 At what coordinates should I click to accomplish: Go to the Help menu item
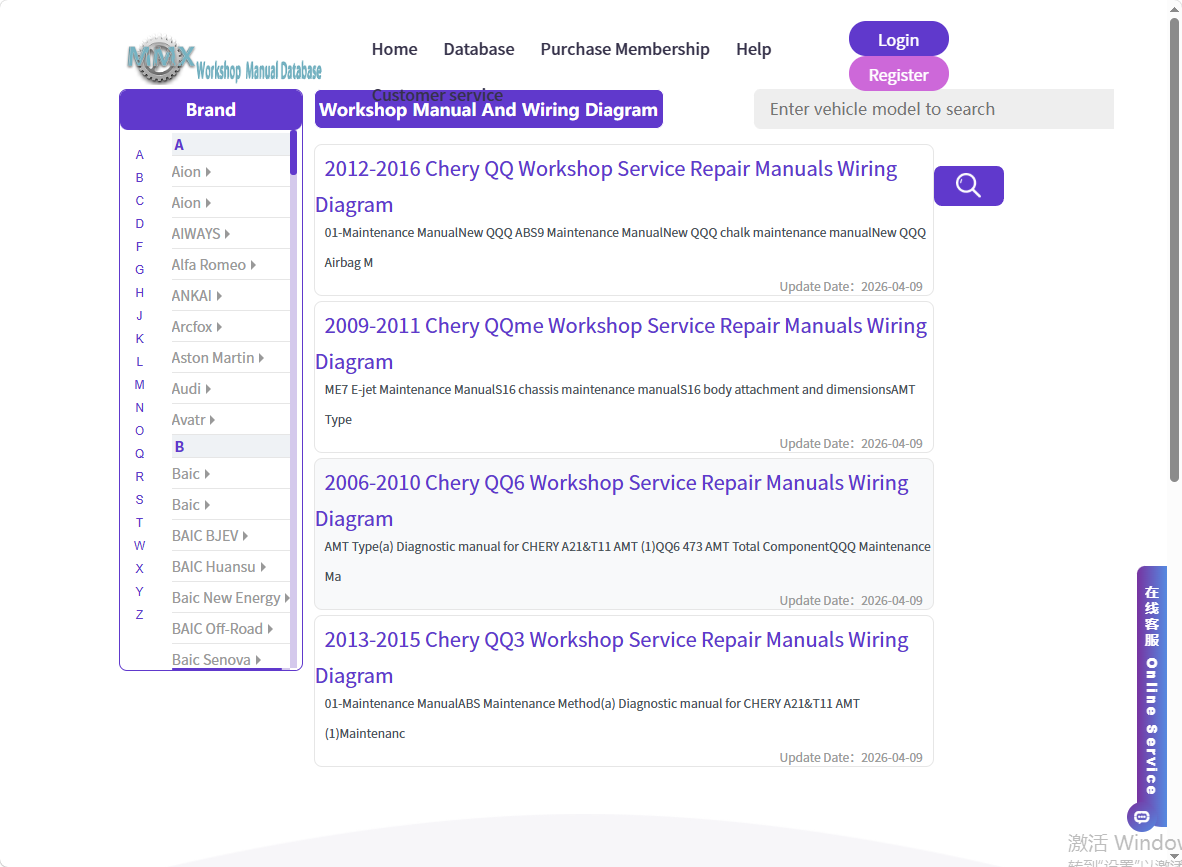(753, 49)
